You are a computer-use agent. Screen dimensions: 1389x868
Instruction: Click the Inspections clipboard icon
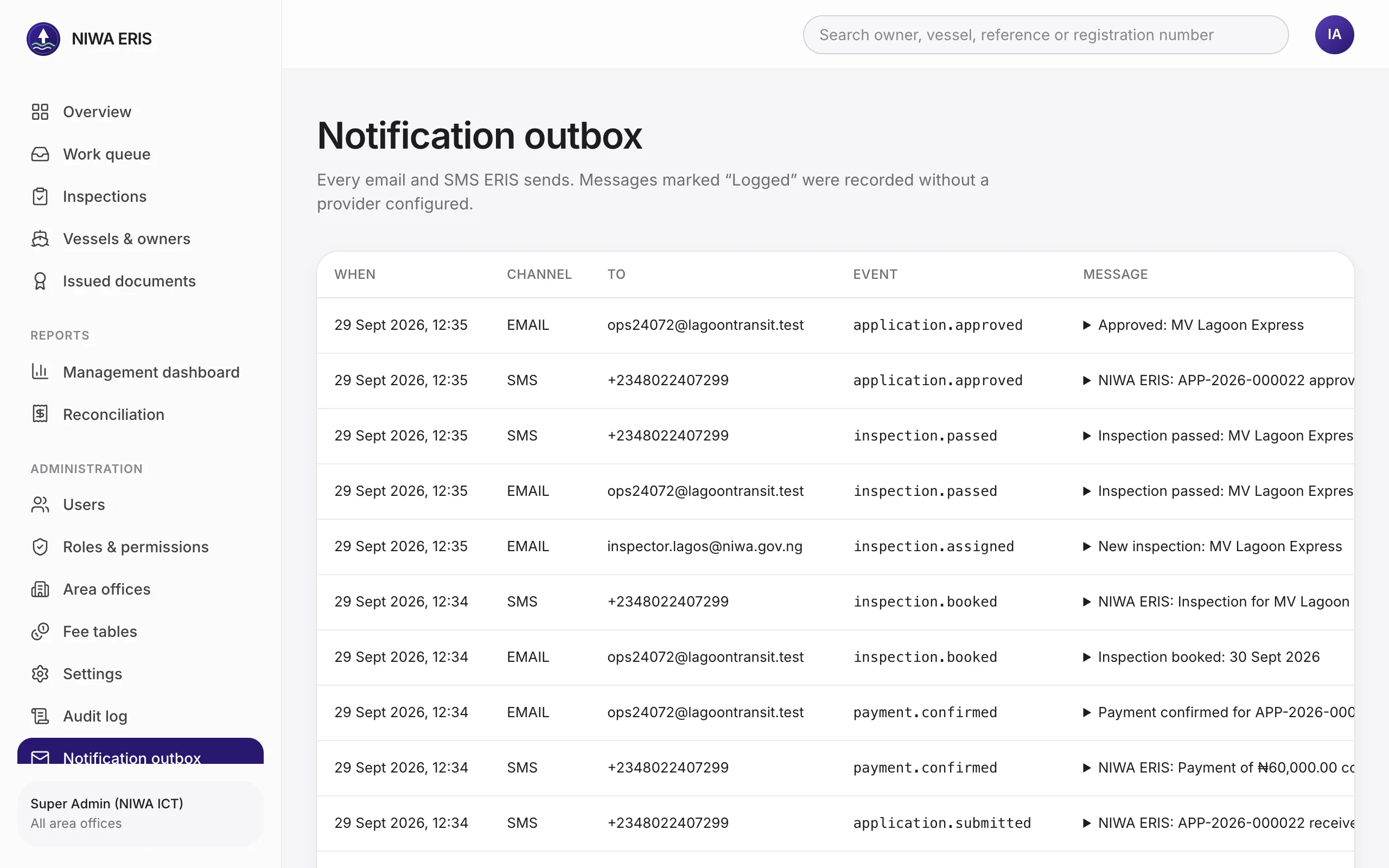[x=40, y=196]
